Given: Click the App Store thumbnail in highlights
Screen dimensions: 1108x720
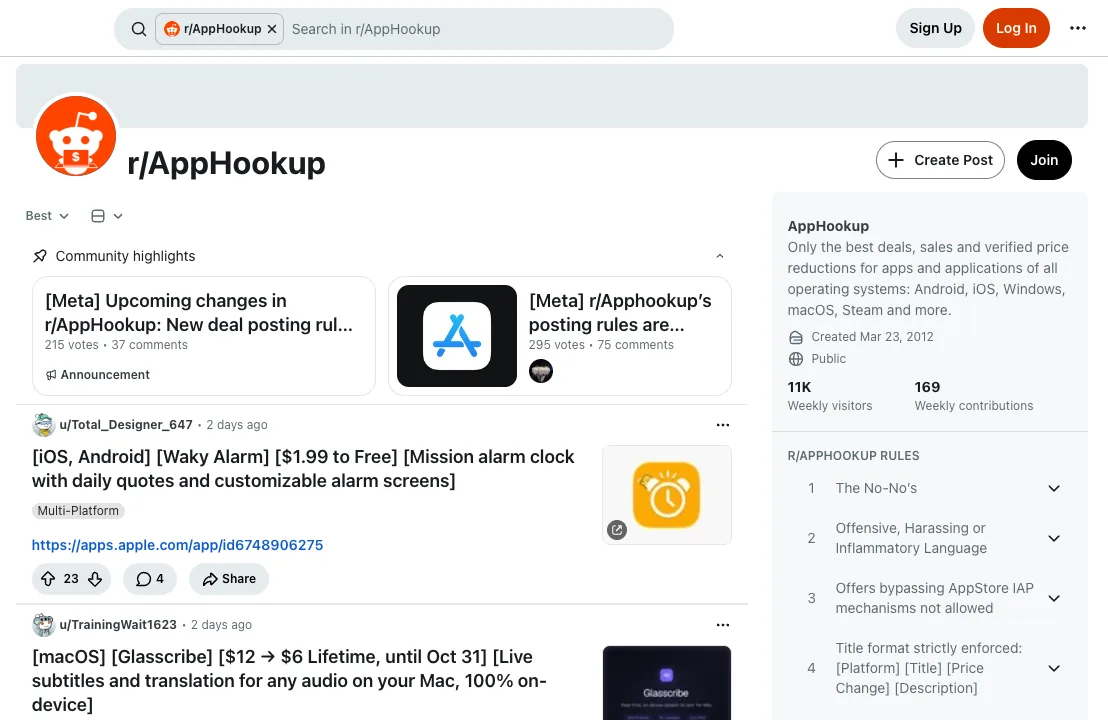Looking at the screenshot, I should pos(456,336).
